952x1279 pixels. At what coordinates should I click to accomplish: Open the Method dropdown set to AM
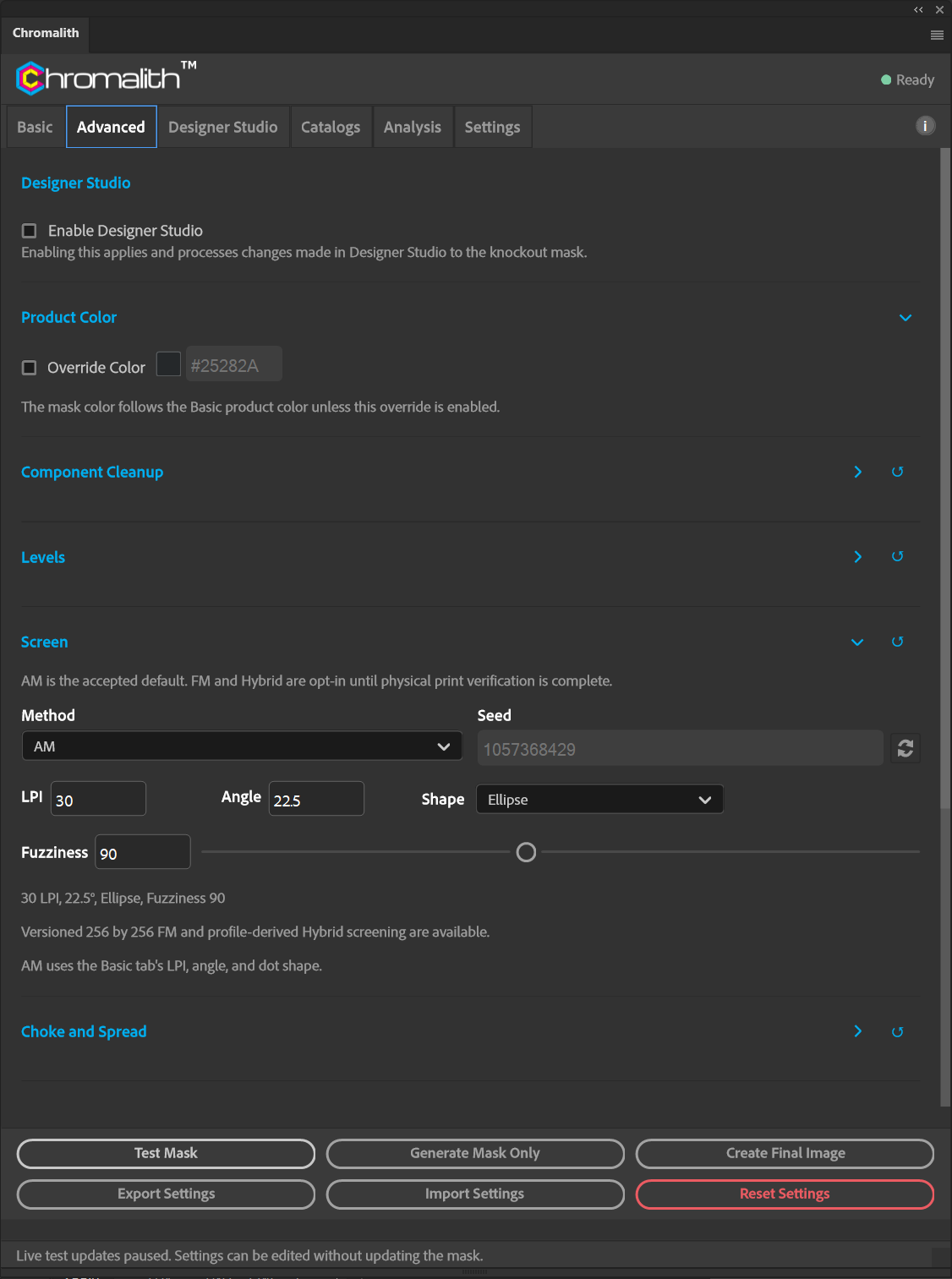tap(242, 746)
